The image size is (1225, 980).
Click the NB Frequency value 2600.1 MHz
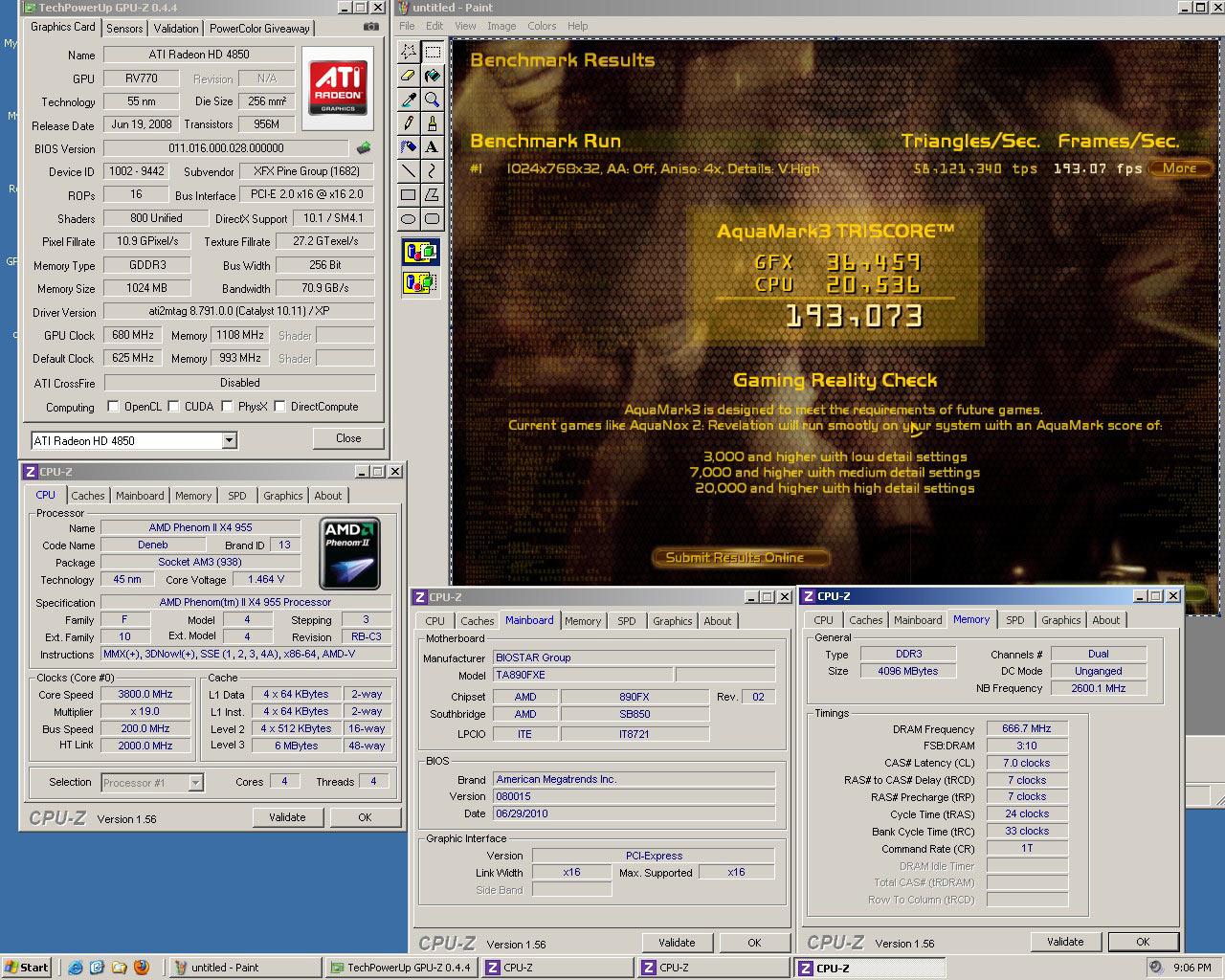tap(1099, 688)
